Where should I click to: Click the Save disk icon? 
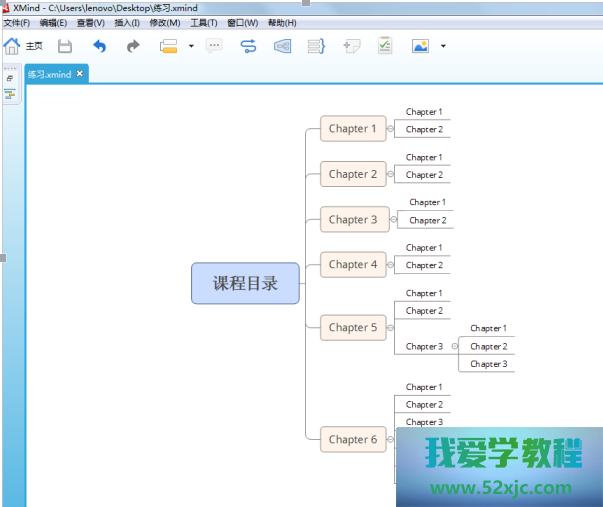tap(65, 46)
